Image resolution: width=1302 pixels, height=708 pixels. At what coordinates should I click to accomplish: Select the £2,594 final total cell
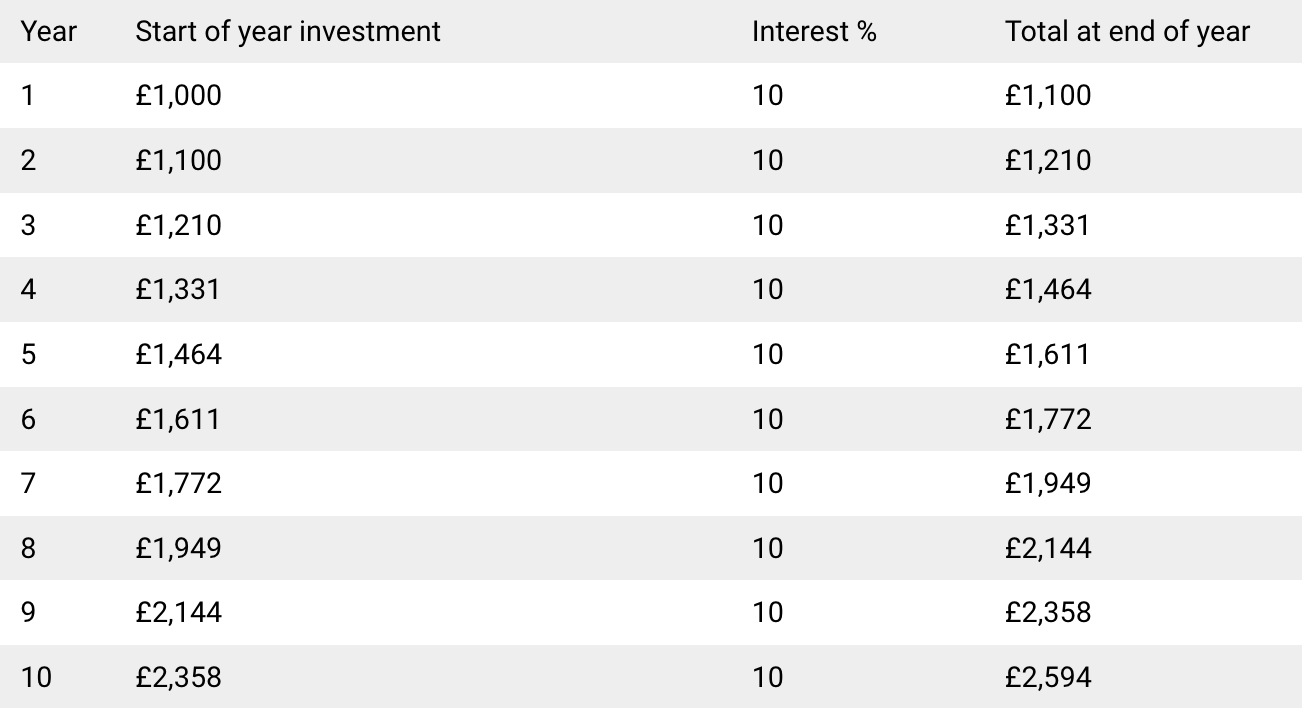1048,678
